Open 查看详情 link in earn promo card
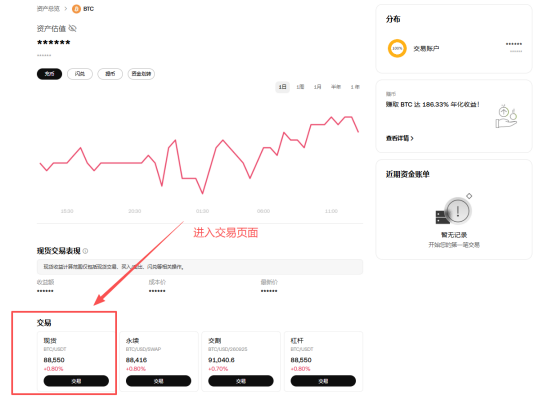The image size is (554, 401). tap(400, 138)
